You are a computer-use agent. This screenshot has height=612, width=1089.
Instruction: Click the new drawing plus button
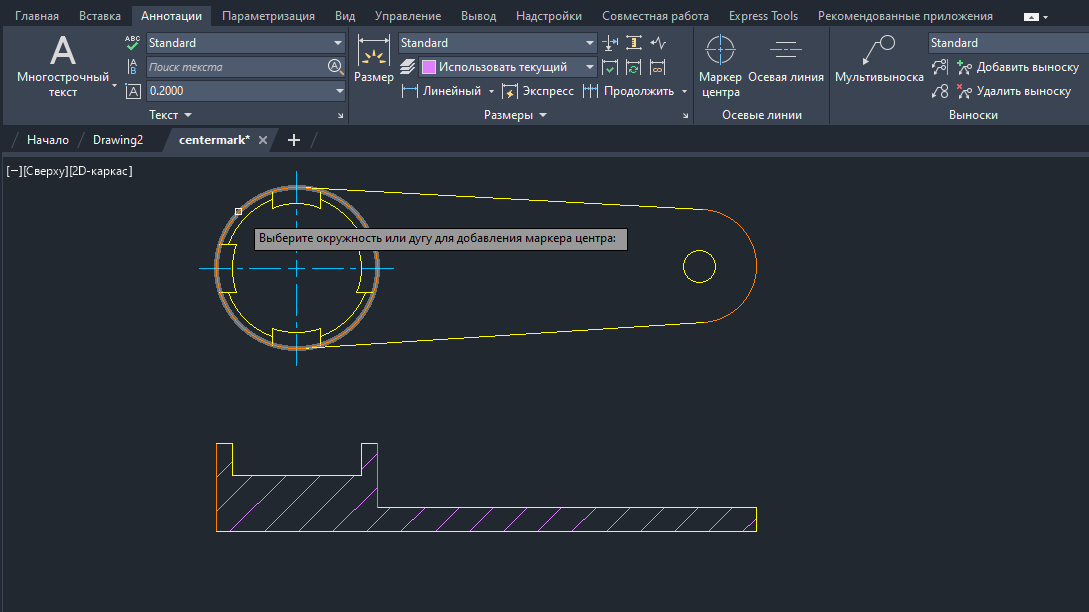click(293, 140)
